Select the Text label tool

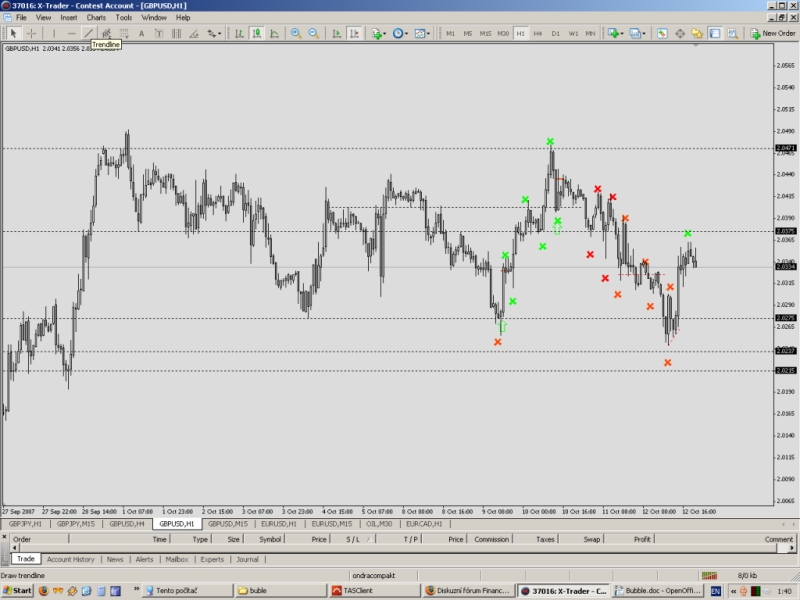coord(141,33)
